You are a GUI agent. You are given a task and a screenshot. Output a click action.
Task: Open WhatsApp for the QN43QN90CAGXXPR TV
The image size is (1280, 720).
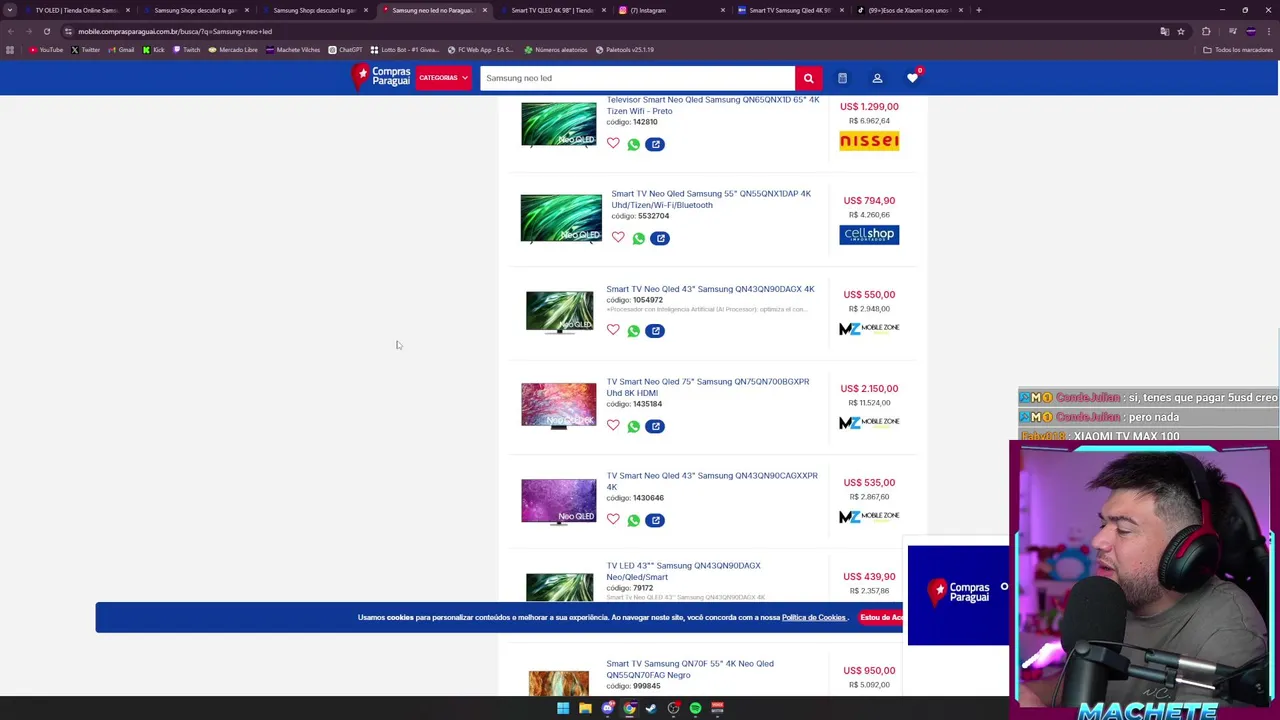click(x=634, y=520)
